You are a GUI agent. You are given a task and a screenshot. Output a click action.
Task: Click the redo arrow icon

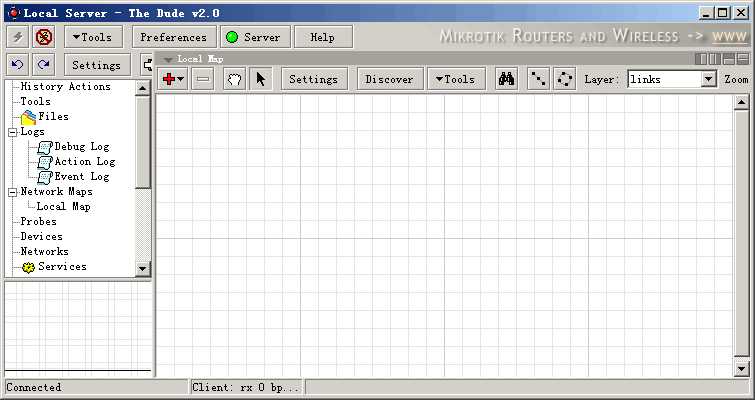tap(44, 65)
